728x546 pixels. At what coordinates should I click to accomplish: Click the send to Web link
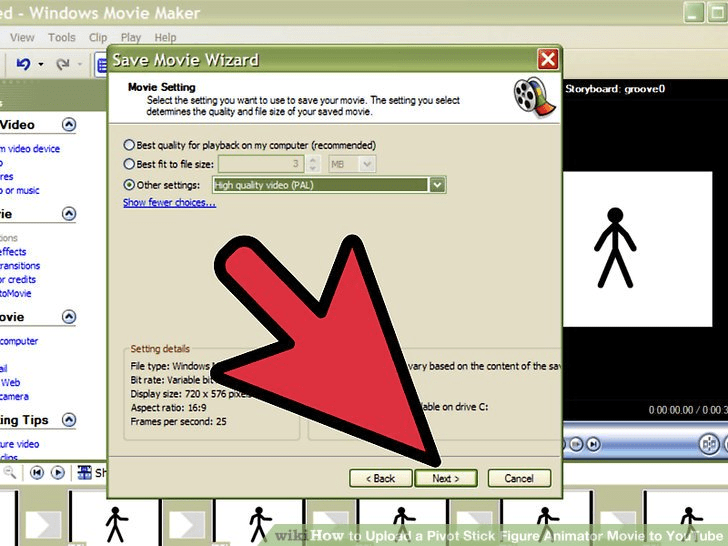10,383
